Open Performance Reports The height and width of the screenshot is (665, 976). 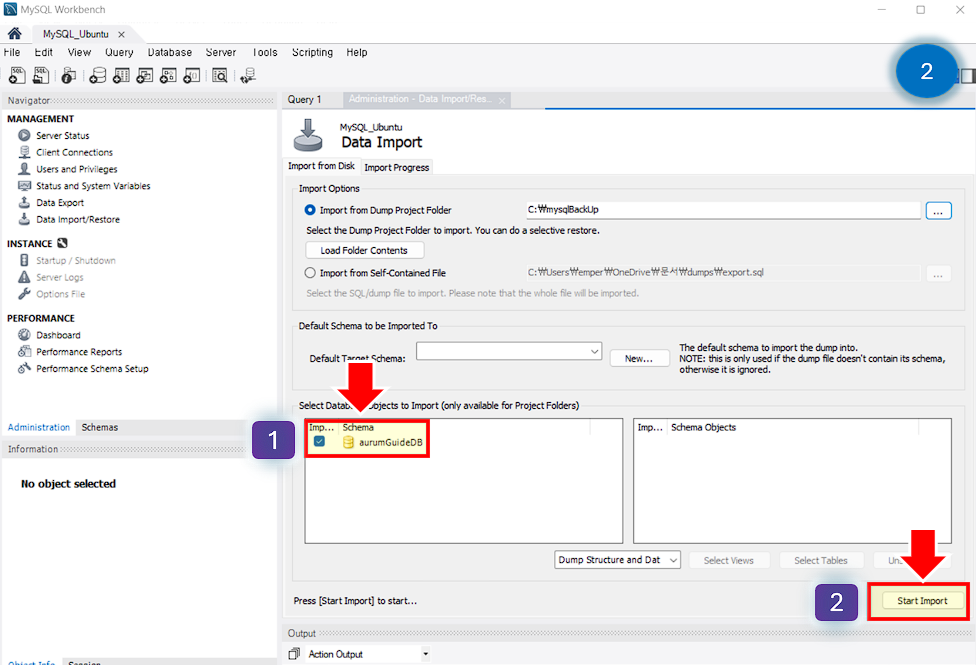pyautogui.click(x=79, y=352)
